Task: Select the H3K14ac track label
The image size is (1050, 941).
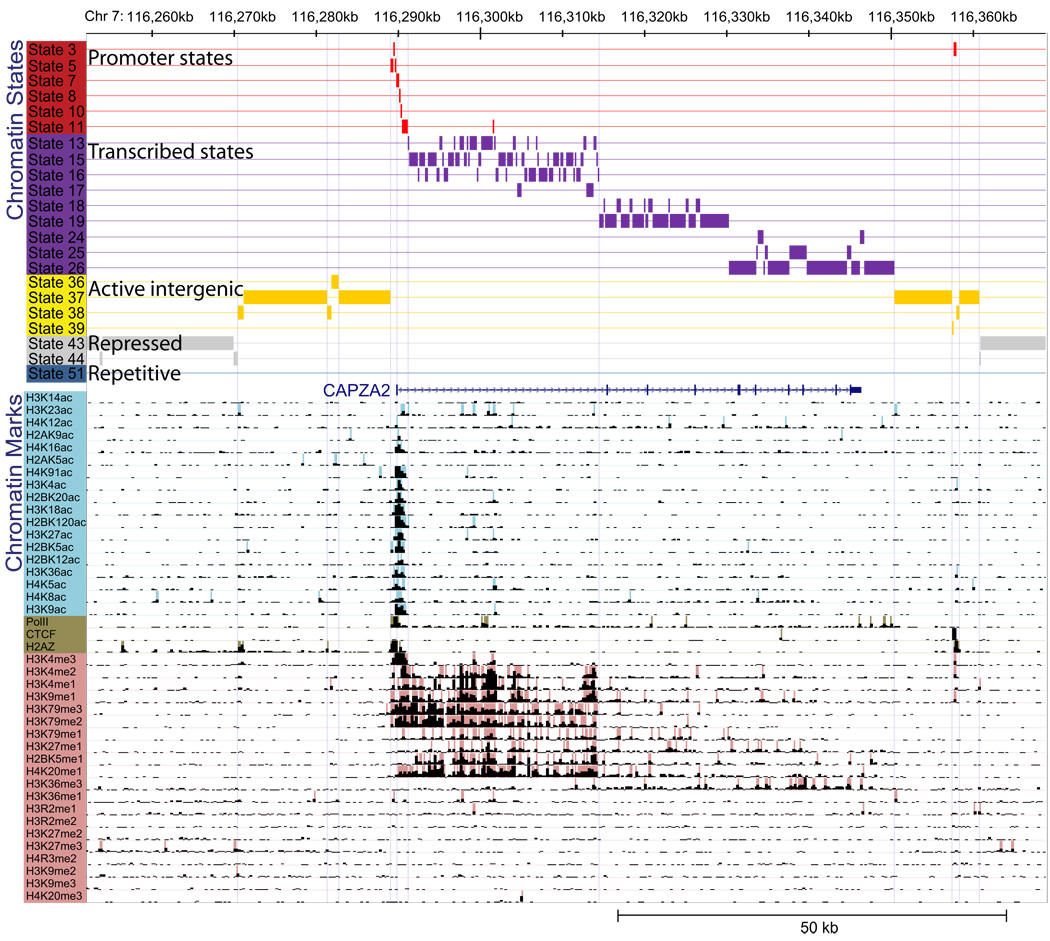Action: click(x=50, y=398)
